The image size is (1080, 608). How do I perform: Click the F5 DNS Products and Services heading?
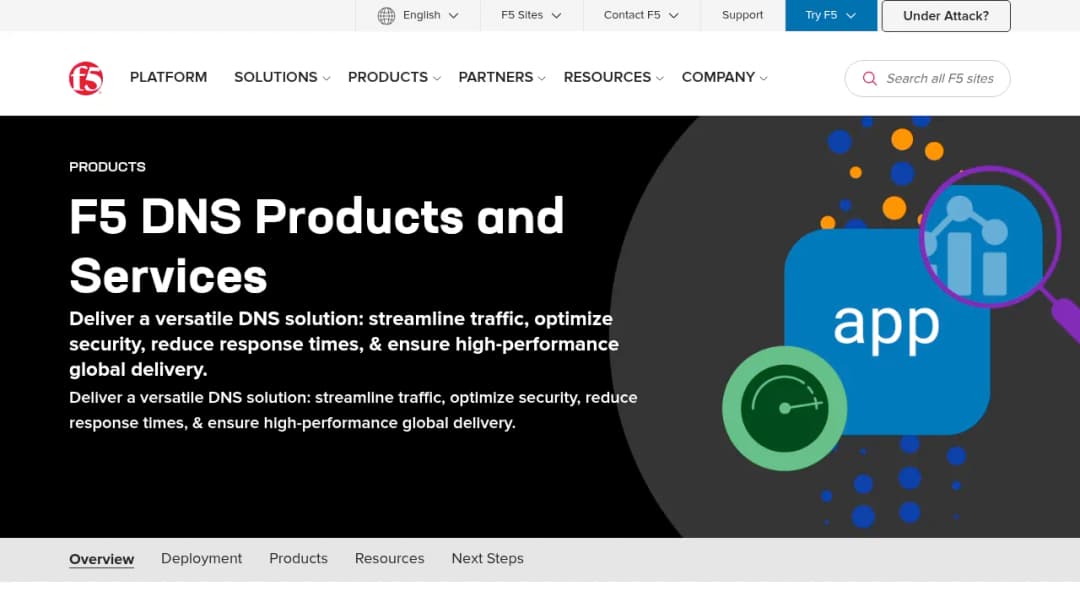[317, 246]
